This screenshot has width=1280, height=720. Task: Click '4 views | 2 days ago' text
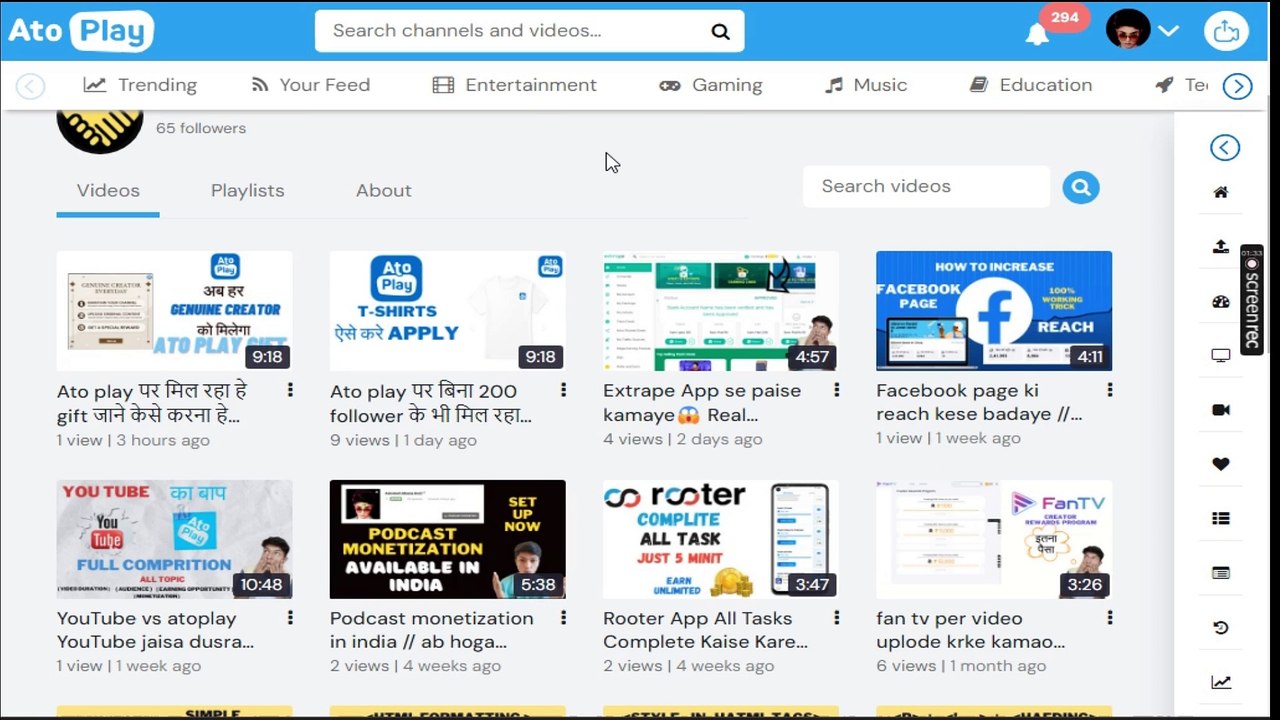click(683, 439)
